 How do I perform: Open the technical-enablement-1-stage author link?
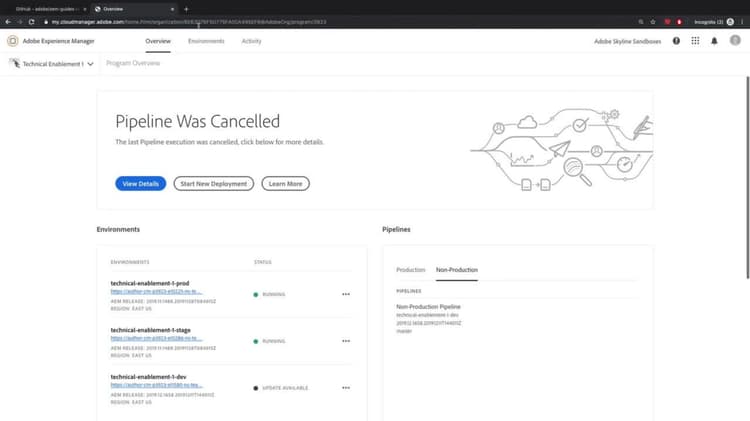click(x=156, y=338)
